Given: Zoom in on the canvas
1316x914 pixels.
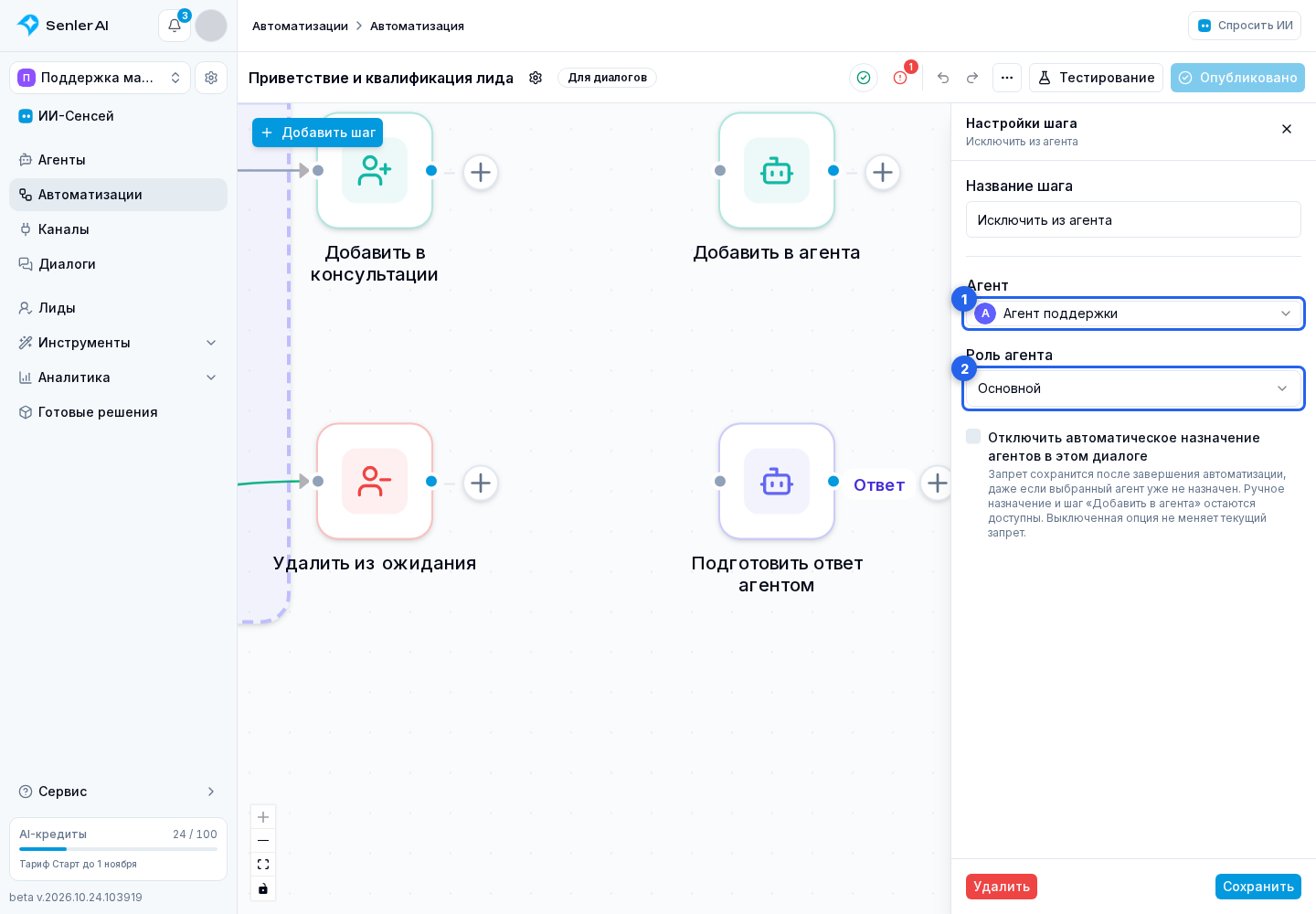Looking at the screenshot, I should (x=263, y=817).
